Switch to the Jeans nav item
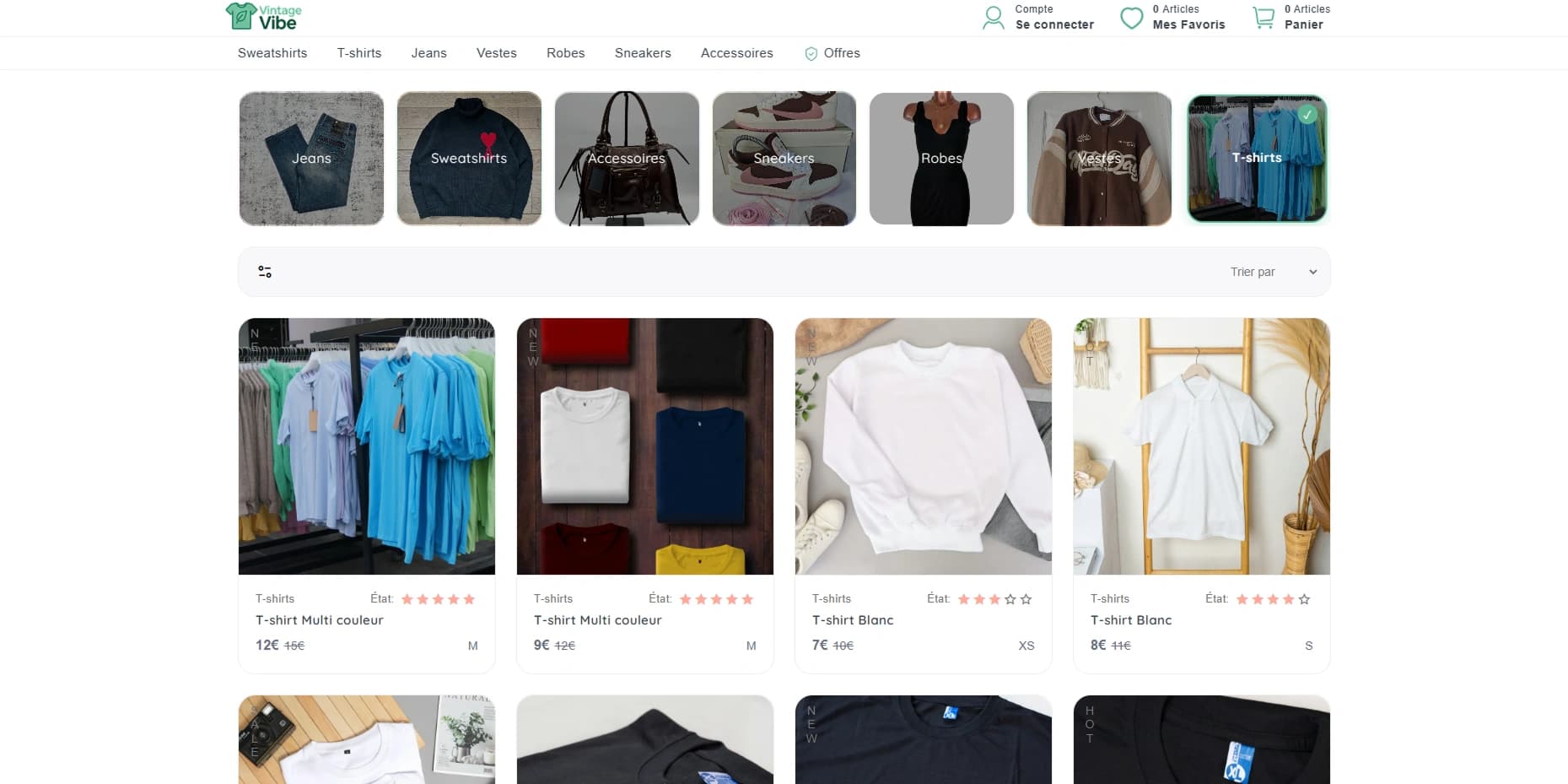 pos(428,52)
